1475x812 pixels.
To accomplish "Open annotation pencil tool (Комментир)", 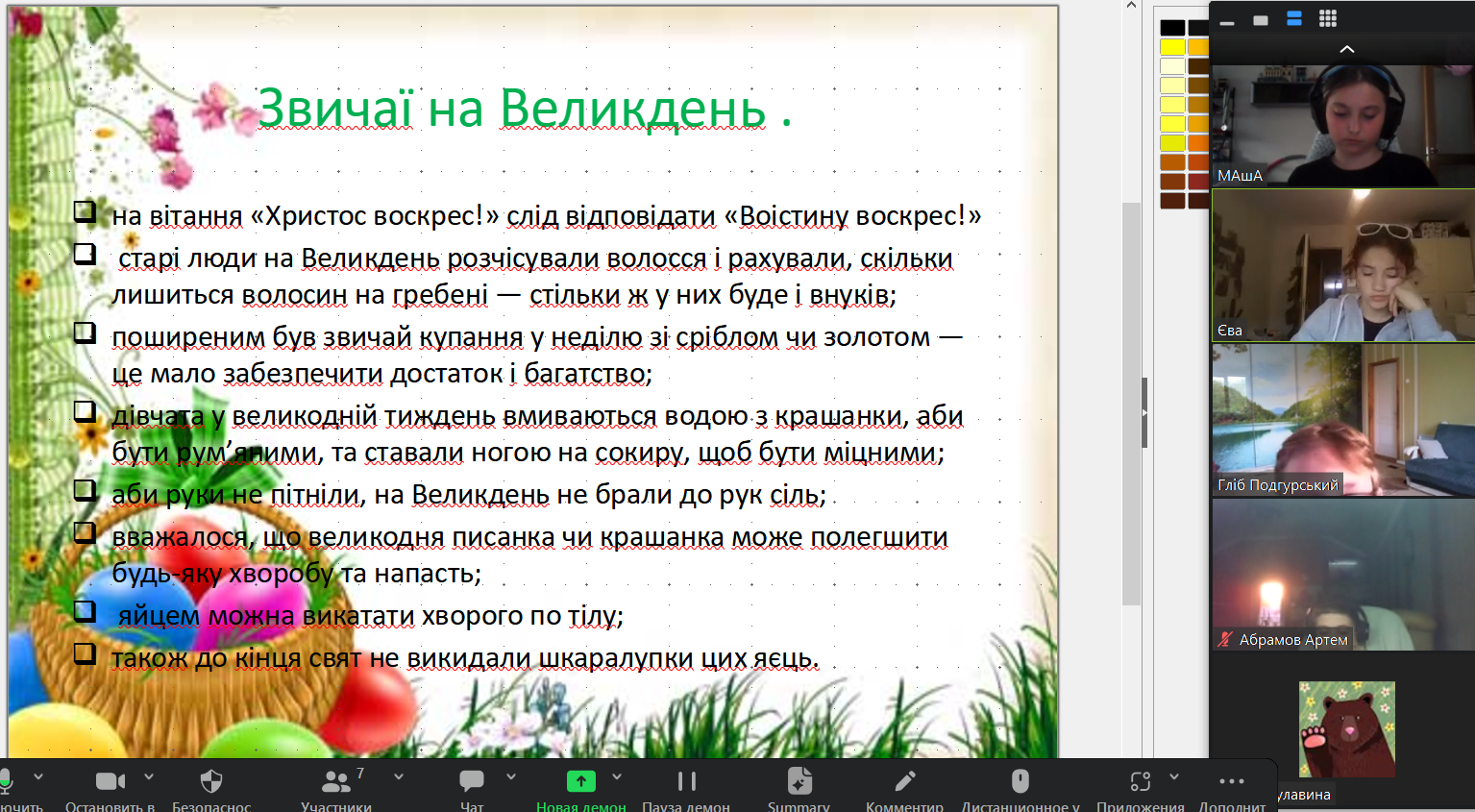I will click(904, 781).
